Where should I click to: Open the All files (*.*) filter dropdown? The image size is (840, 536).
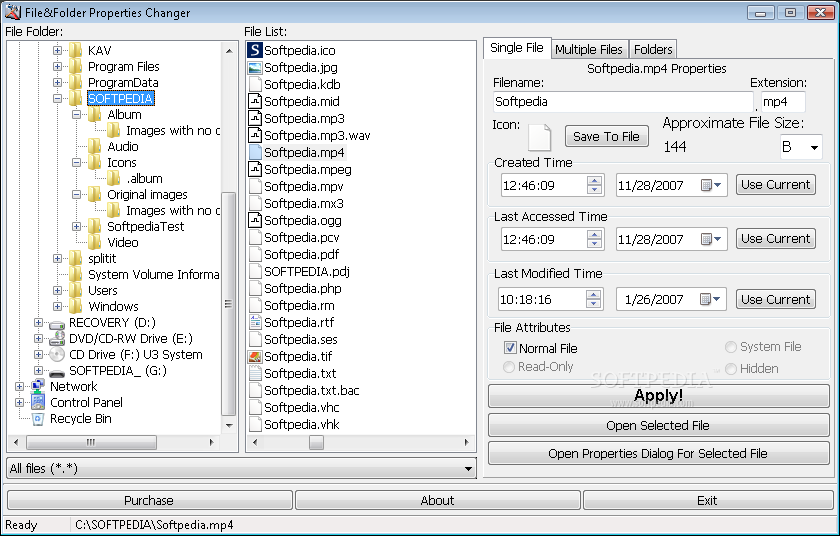click(x=468, y=469)
